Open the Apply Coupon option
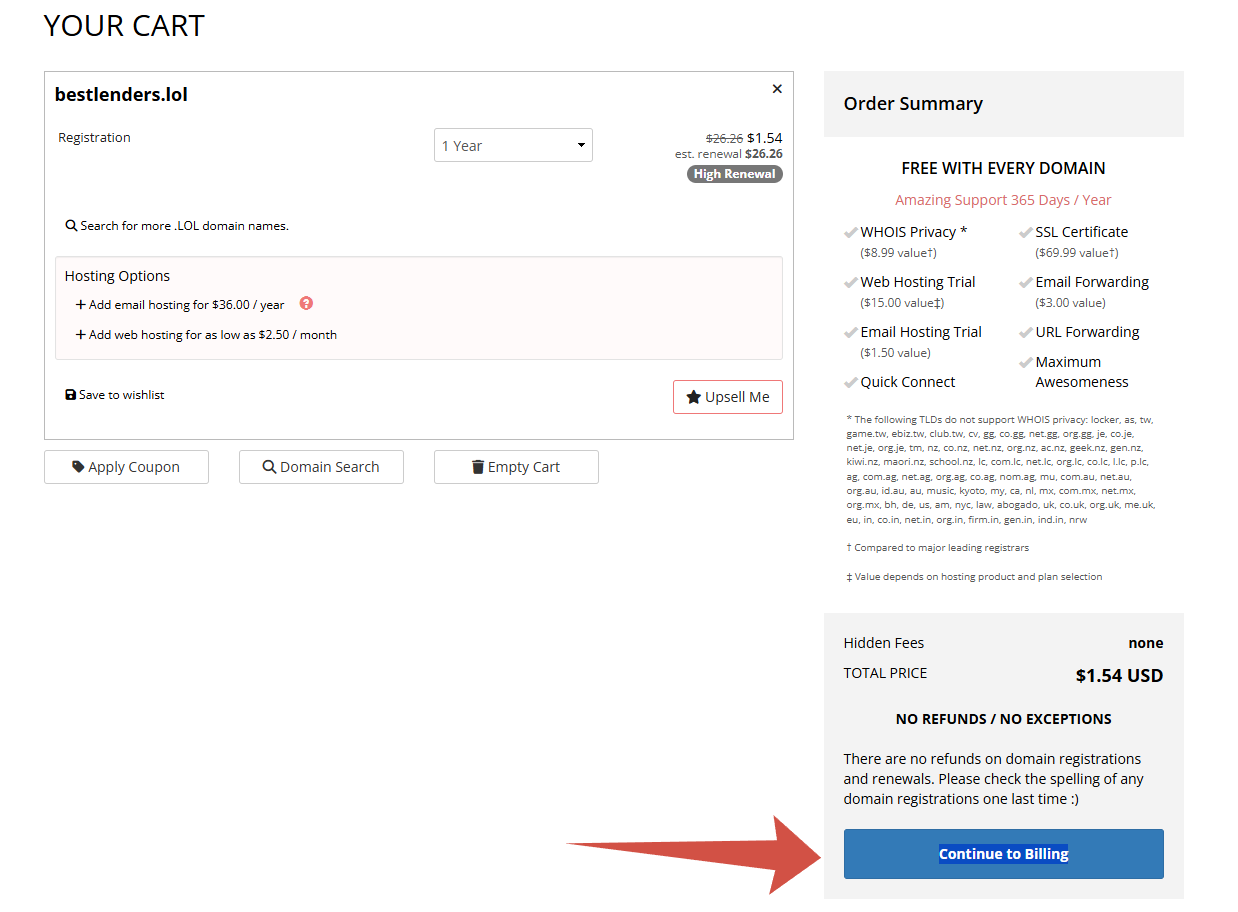This screenshot has height=912, width=1238. point(126,467)
